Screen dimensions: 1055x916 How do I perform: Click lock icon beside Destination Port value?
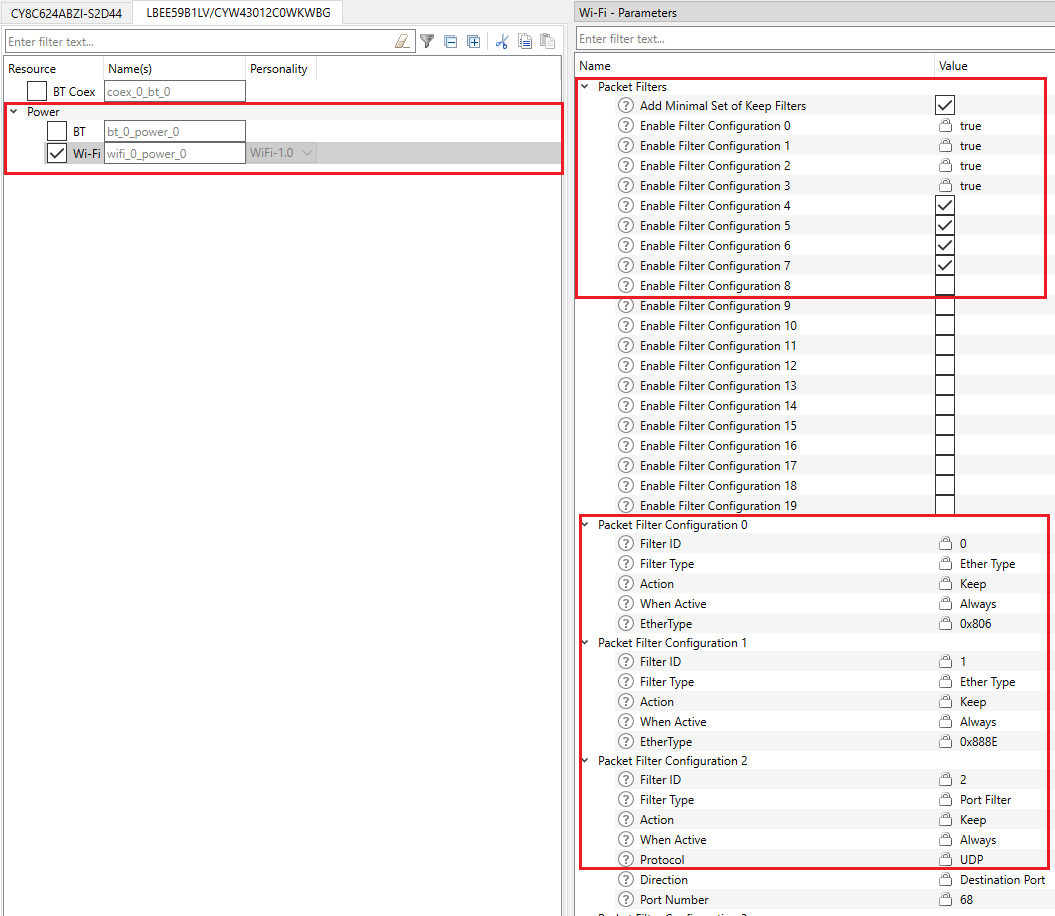945,880
